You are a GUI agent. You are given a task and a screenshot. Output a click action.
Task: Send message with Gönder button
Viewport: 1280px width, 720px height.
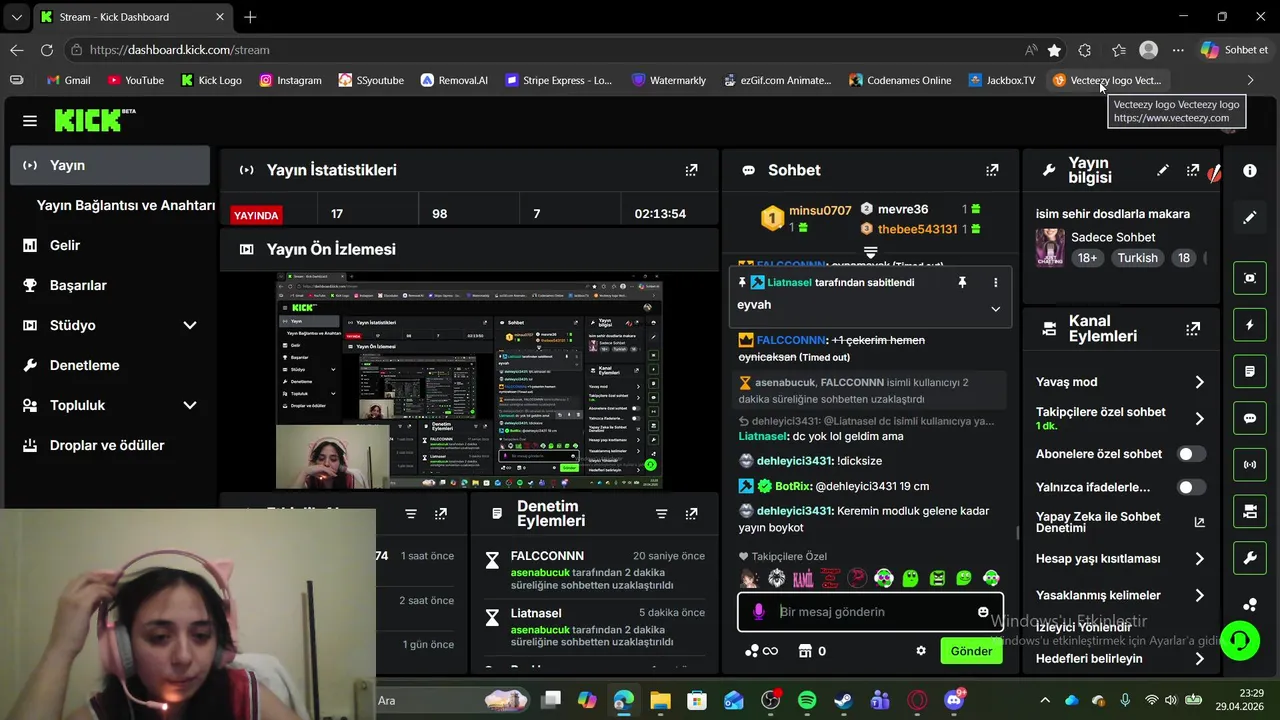[971, 651]
